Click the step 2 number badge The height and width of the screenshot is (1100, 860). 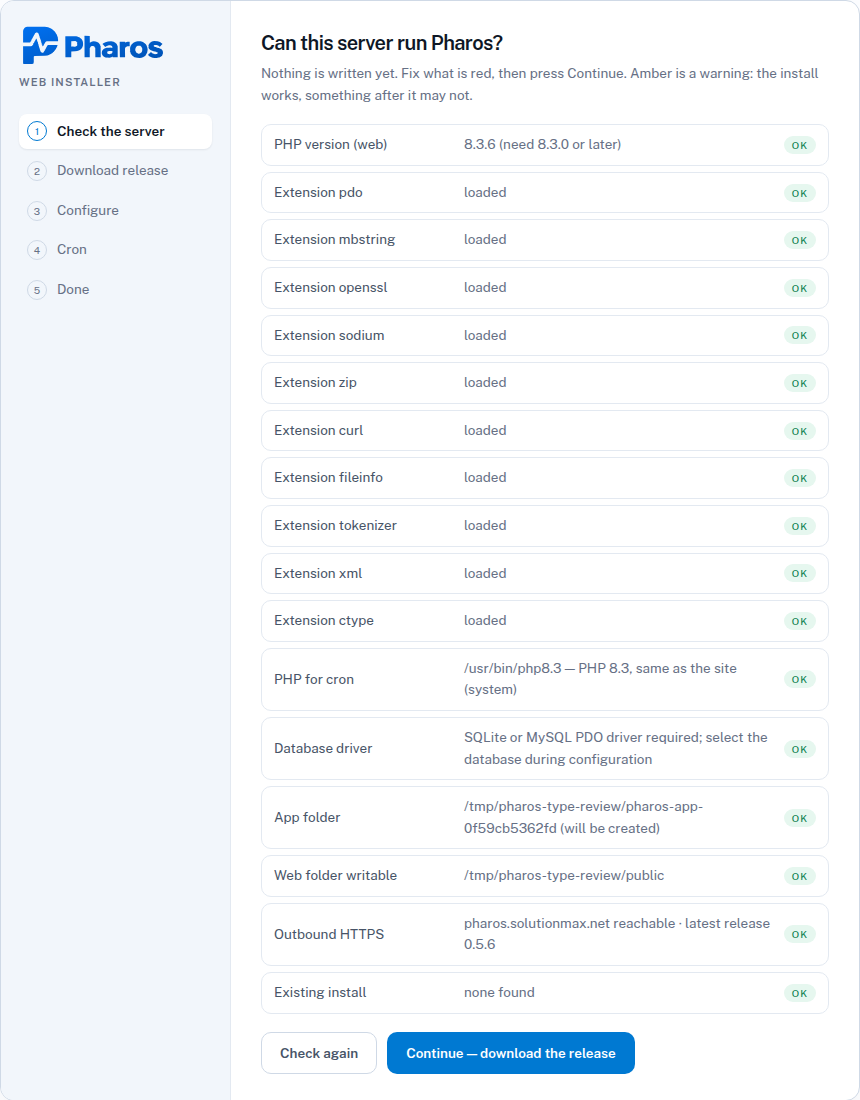point(37,171)
